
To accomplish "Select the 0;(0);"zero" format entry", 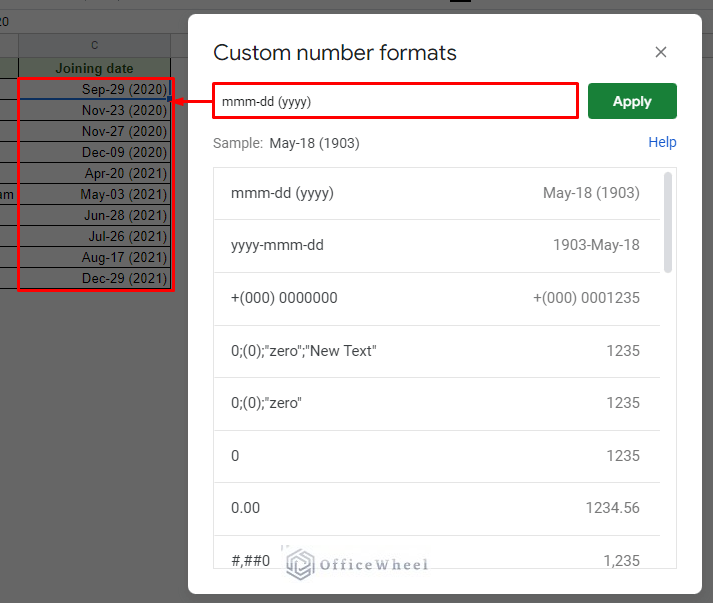I will click(436, 403).
